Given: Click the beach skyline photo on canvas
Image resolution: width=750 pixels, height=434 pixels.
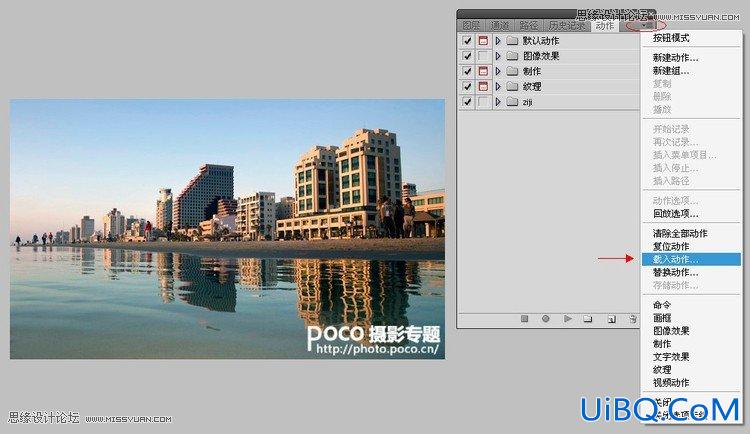Looking at the screenshot, I should click(x=227, y=229).
